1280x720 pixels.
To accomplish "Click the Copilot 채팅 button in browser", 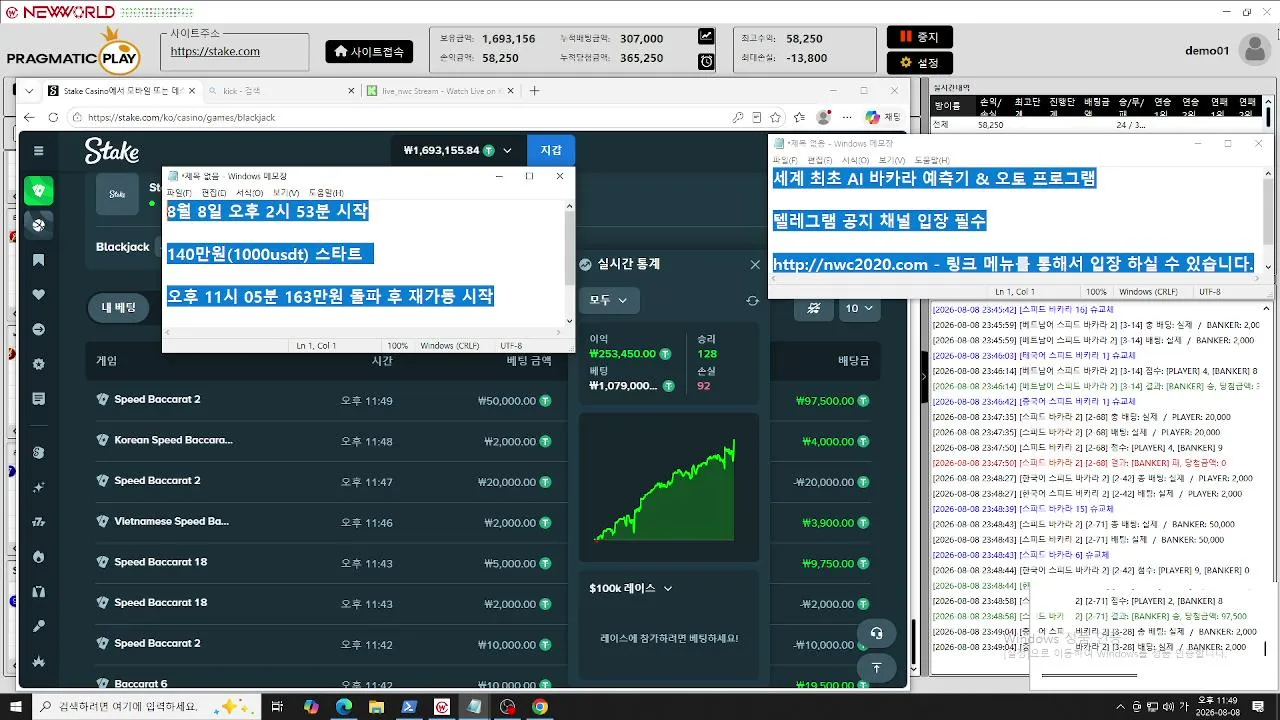I will click(883, 117).
